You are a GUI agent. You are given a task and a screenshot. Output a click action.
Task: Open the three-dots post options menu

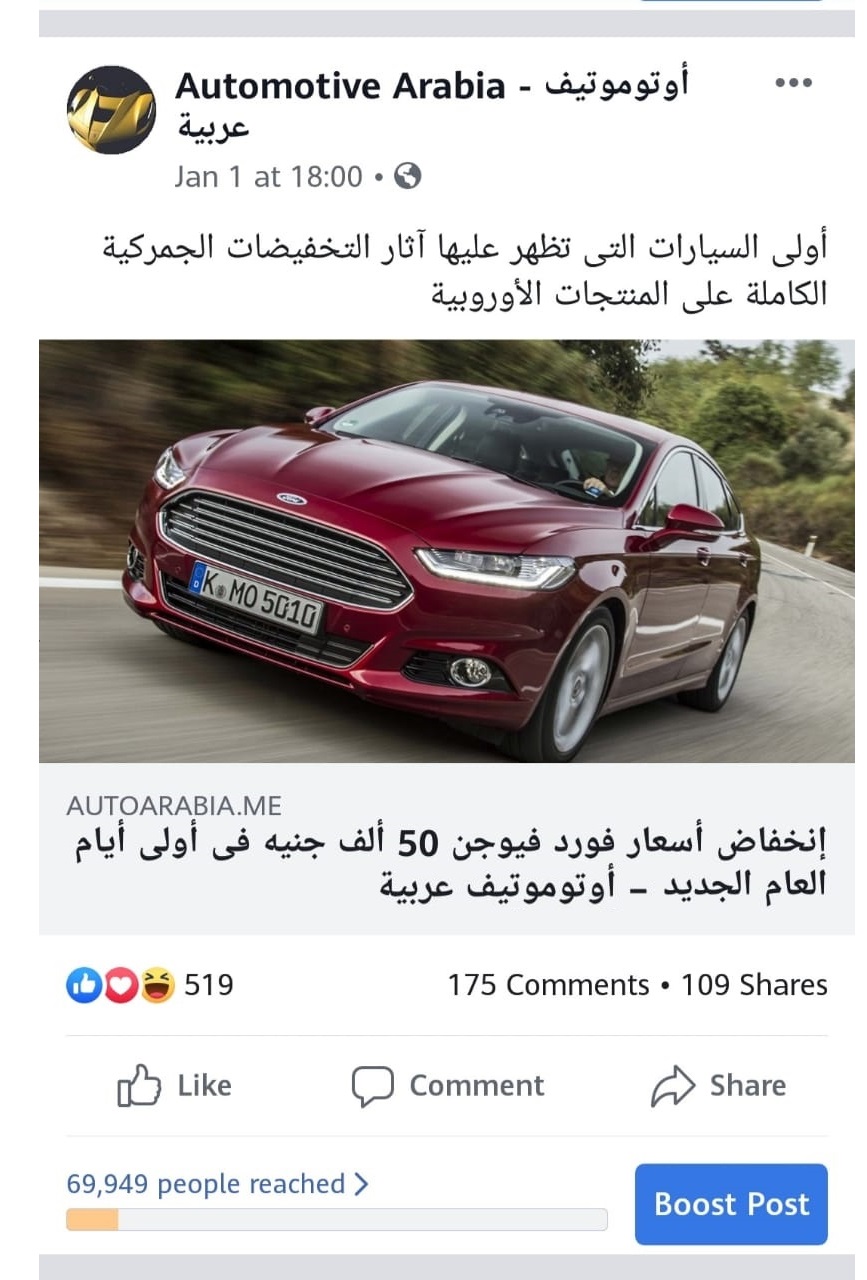794,84
